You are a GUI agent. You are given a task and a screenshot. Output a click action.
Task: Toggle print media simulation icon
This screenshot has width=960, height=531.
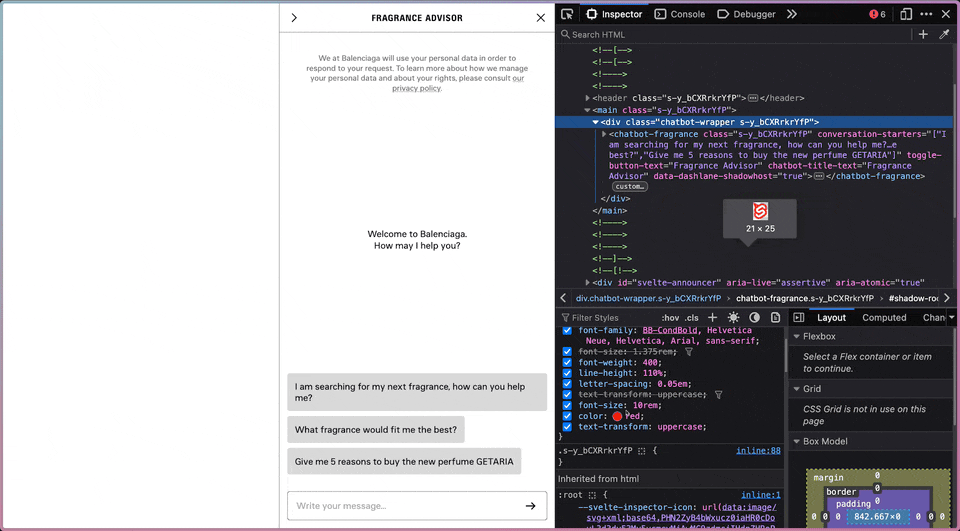775,318
